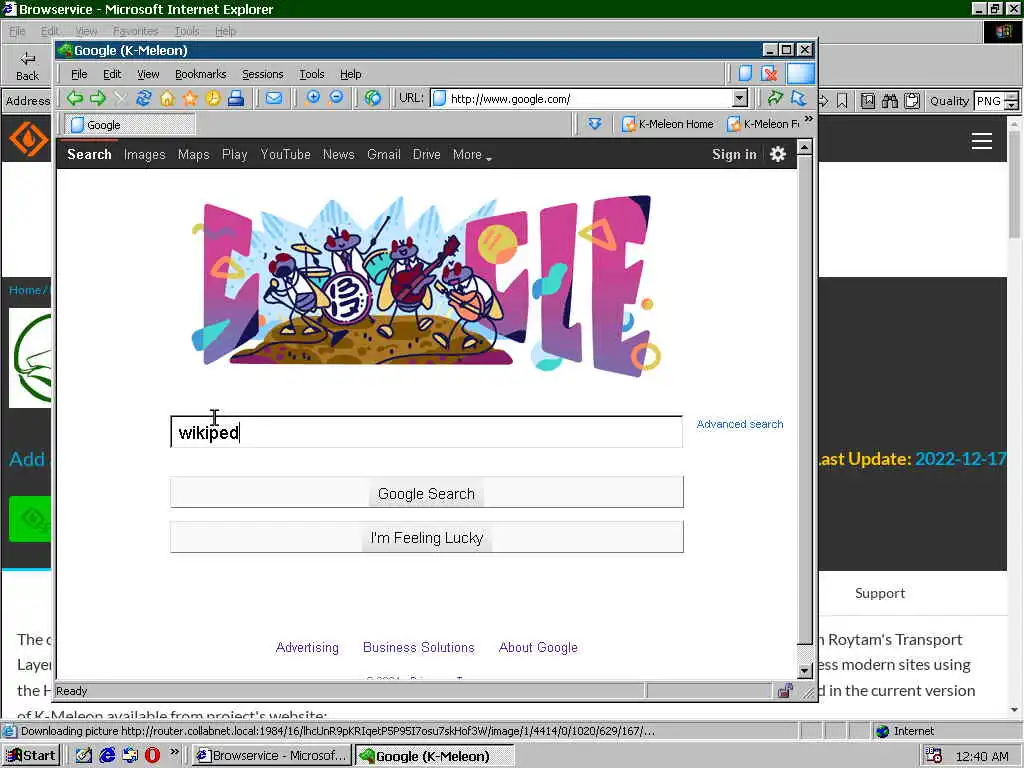This screenshot has height=768, width=1024.
Task: Click the globe search icon in K-Meleon toolbar
Action: point(373,99)
